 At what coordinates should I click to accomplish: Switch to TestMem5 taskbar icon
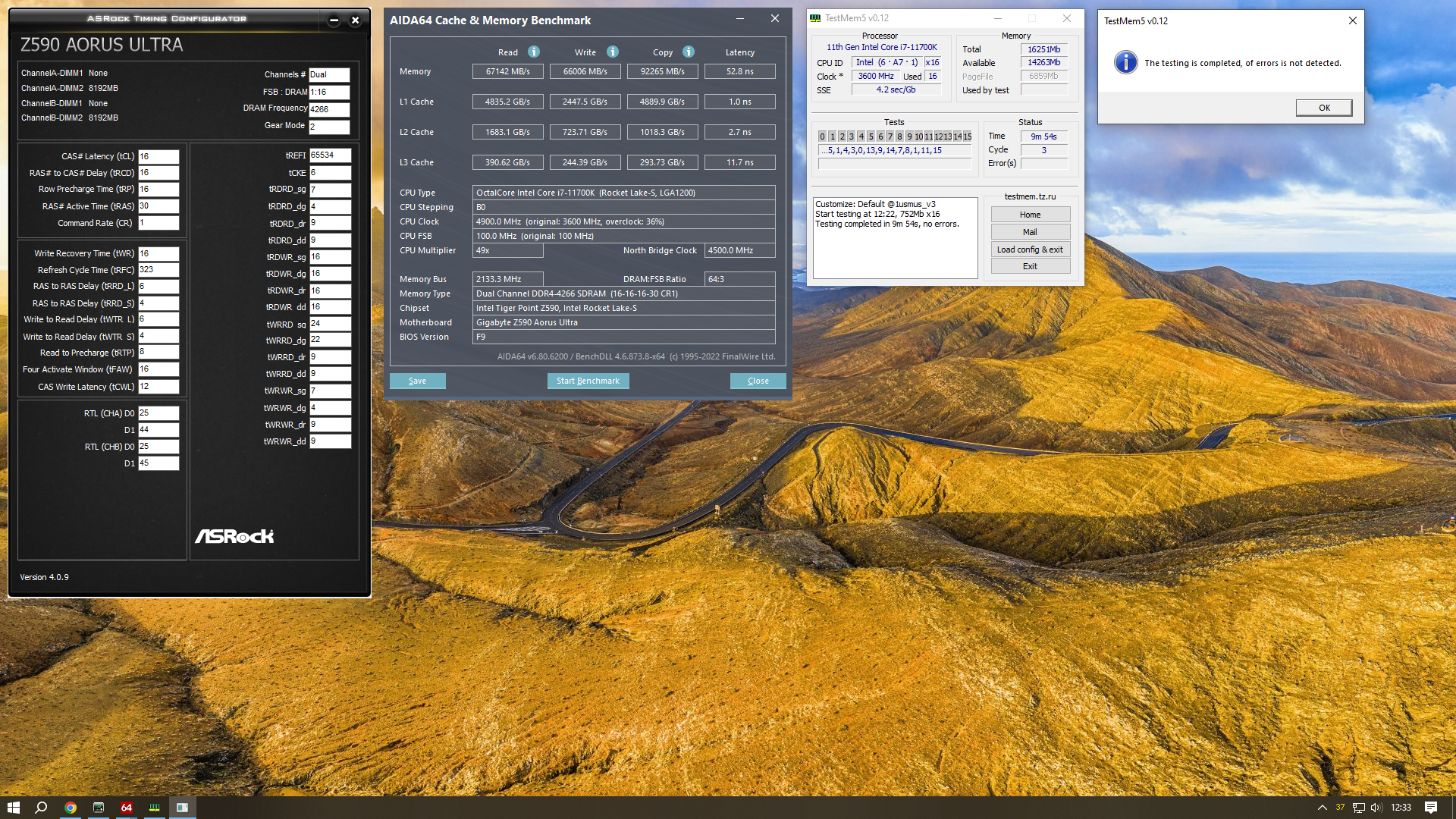(155, 808)
